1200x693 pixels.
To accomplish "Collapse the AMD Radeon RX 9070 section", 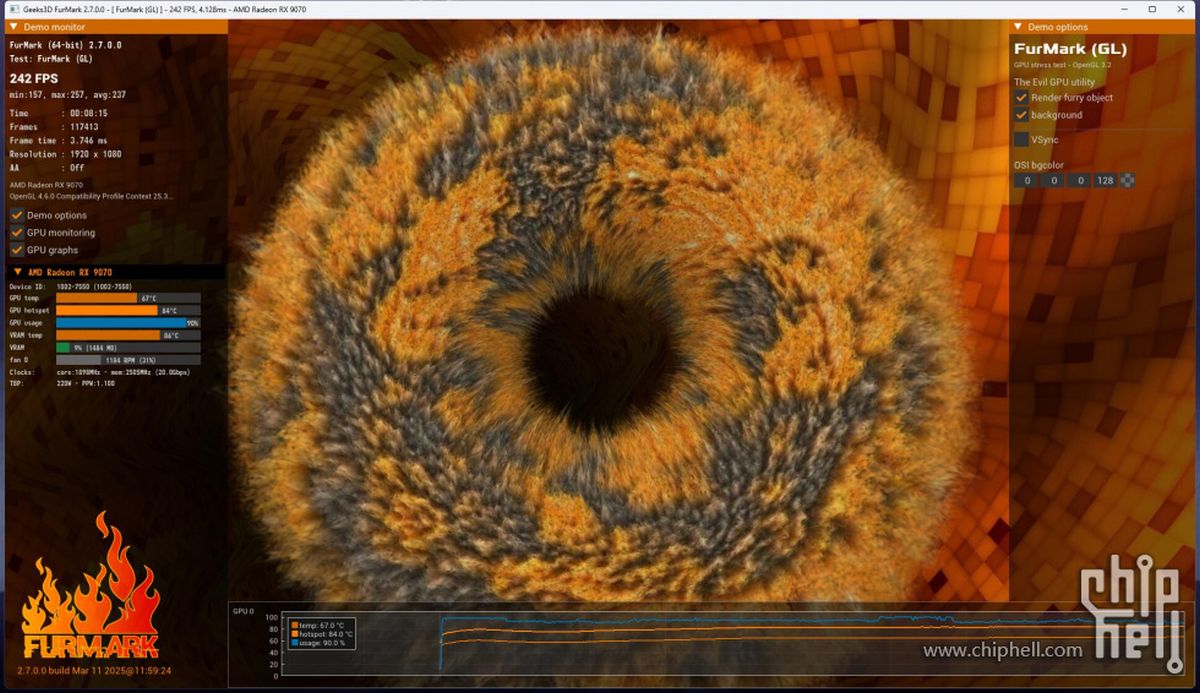I will [x=18, y=272].
